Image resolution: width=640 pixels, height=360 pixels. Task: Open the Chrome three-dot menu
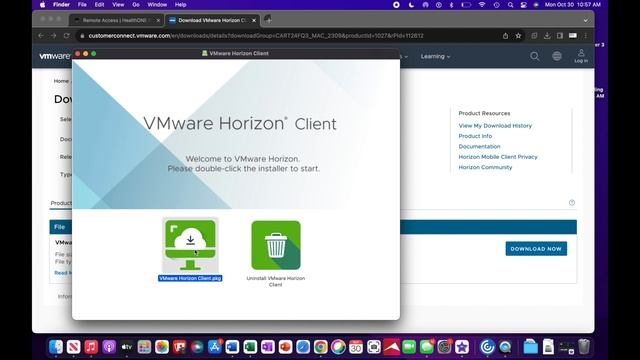tap(586, 36)
